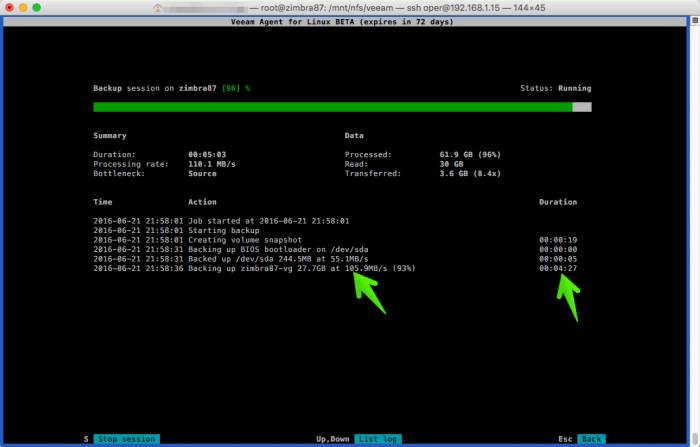
Task: Click the Processed 61.9 GB (96%) value
Action: [470, 155]
